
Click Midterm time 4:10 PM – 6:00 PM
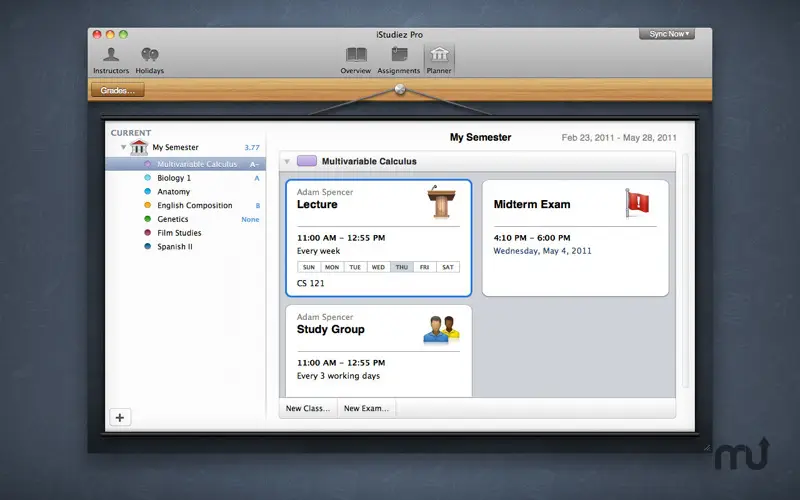(x=532, y=238)
